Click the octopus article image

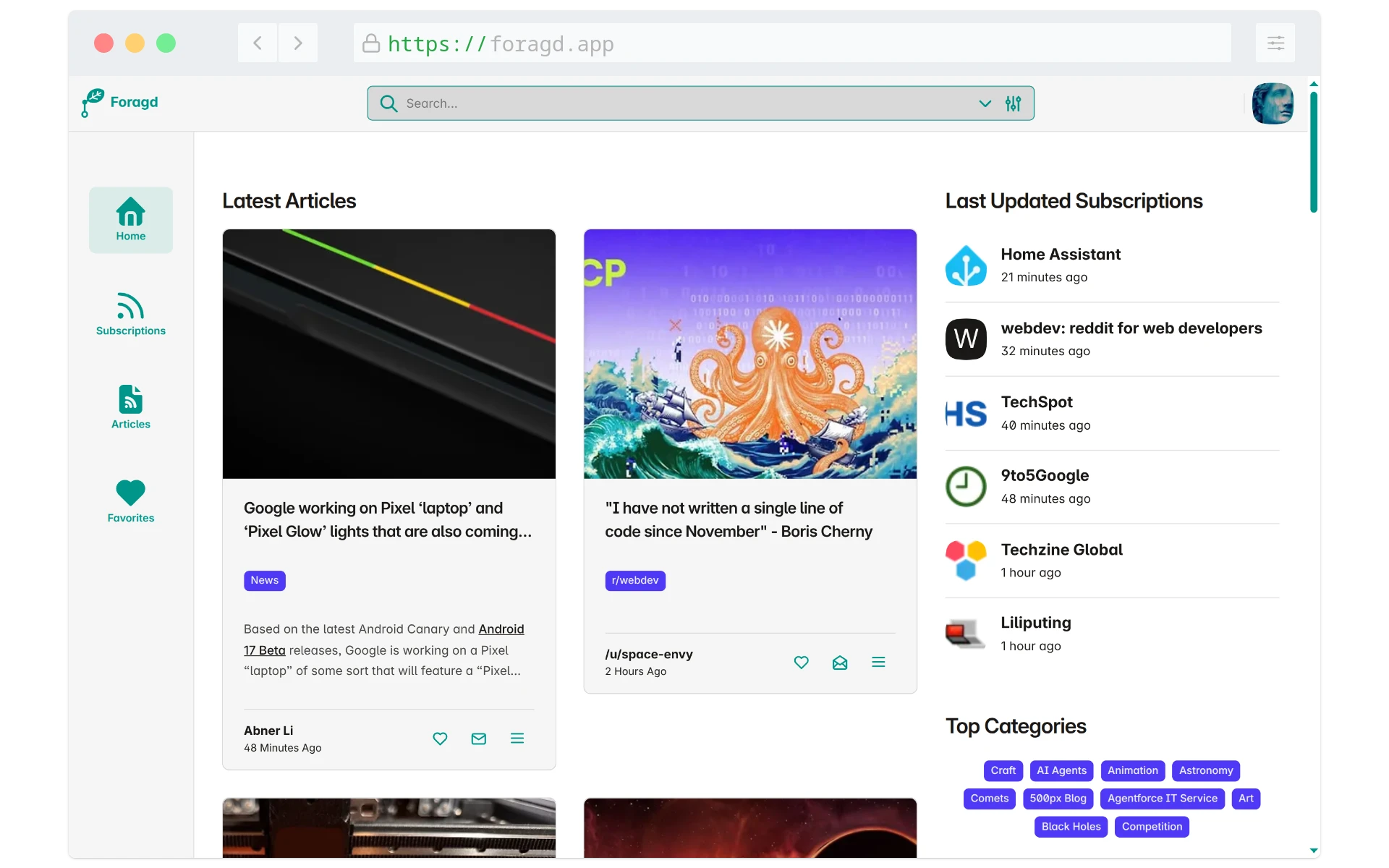click(x=750, y=354)
